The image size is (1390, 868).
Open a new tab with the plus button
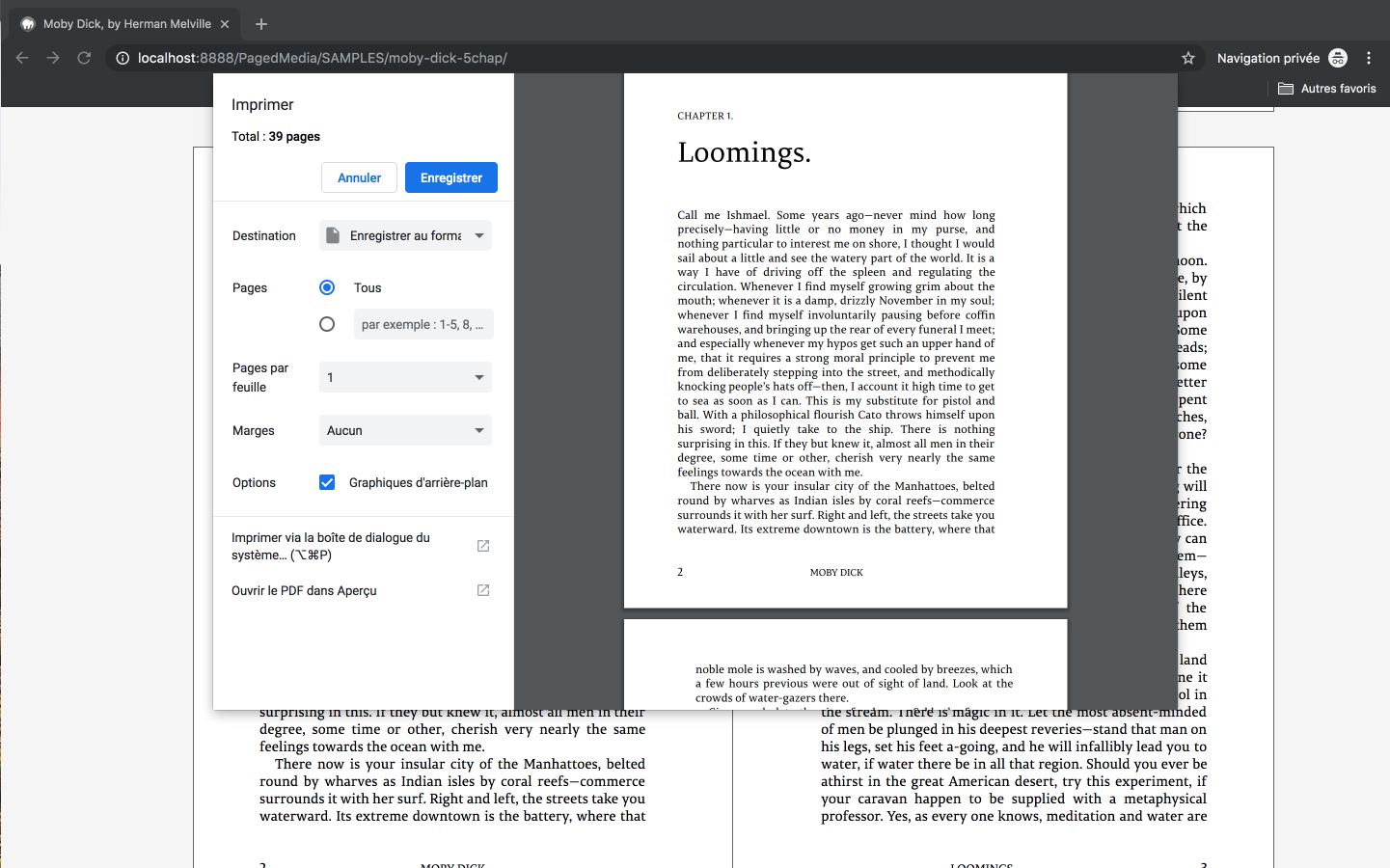(261, 24)
